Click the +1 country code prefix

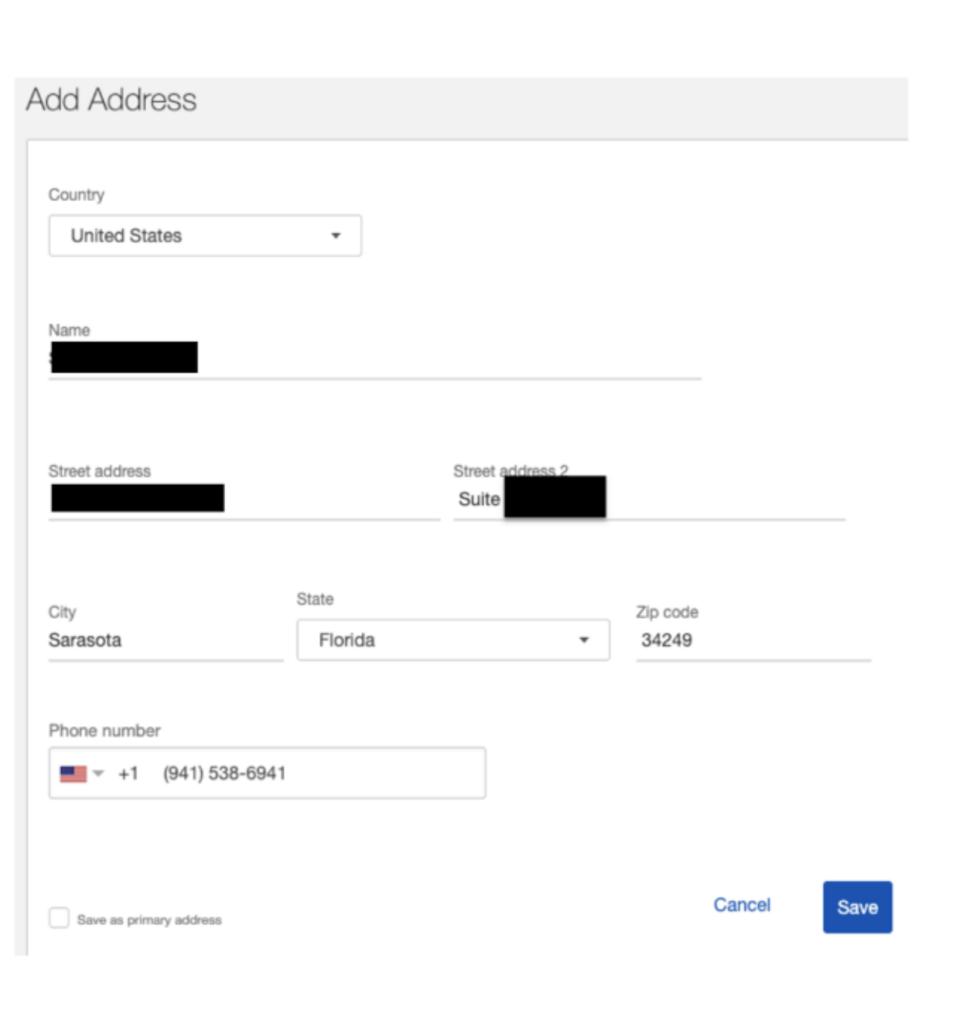128,773
